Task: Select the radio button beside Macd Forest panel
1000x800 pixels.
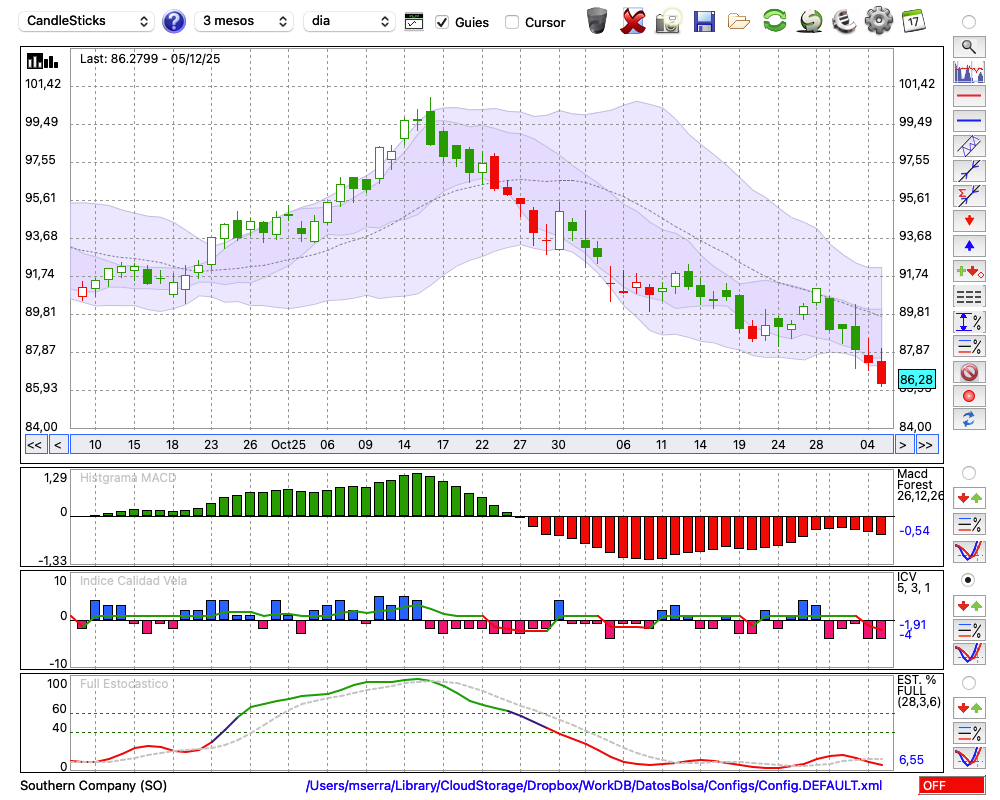Action: [x=968, y=472]
